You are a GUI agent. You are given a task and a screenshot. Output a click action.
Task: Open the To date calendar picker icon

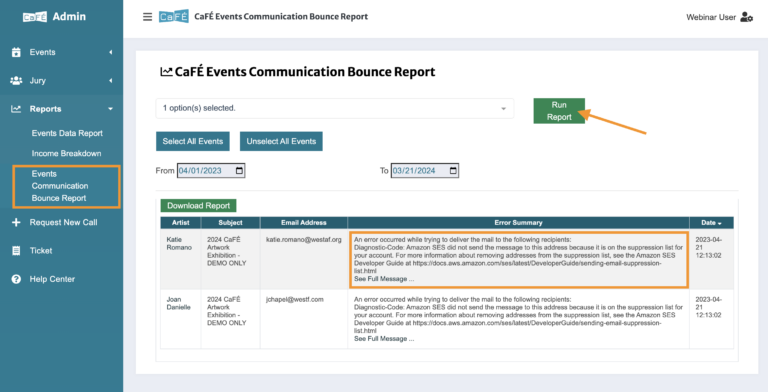[453, 171]
